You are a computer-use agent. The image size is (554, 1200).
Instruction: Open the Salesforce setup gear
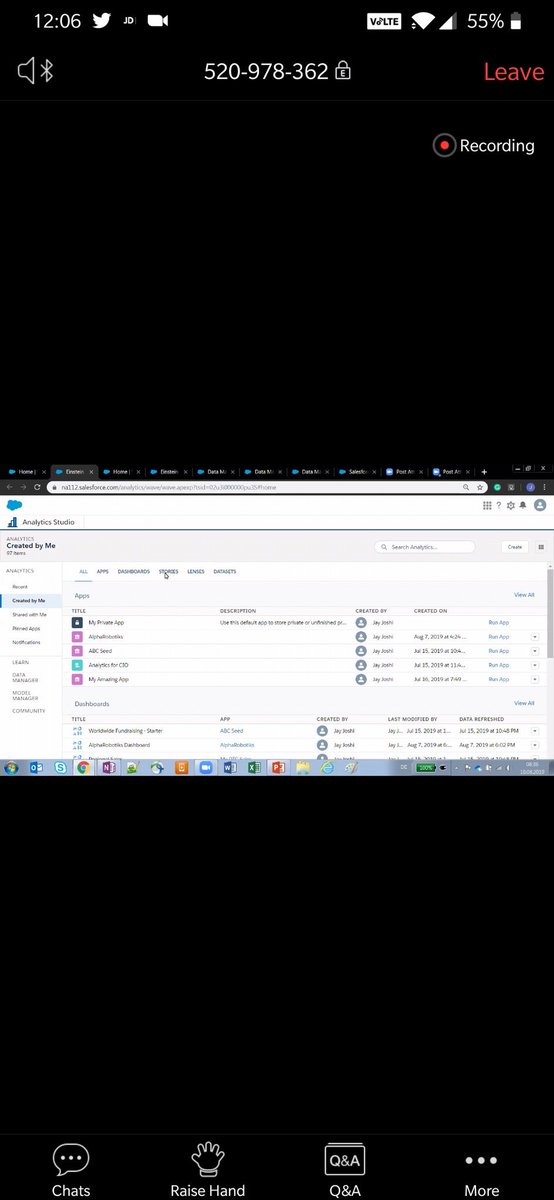click(511, 505)
